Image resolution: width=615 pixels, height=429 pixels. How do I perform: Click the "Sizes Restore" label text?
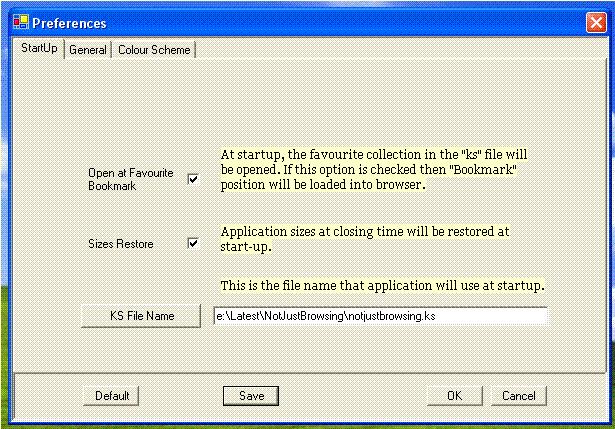[x=120, y=243]
